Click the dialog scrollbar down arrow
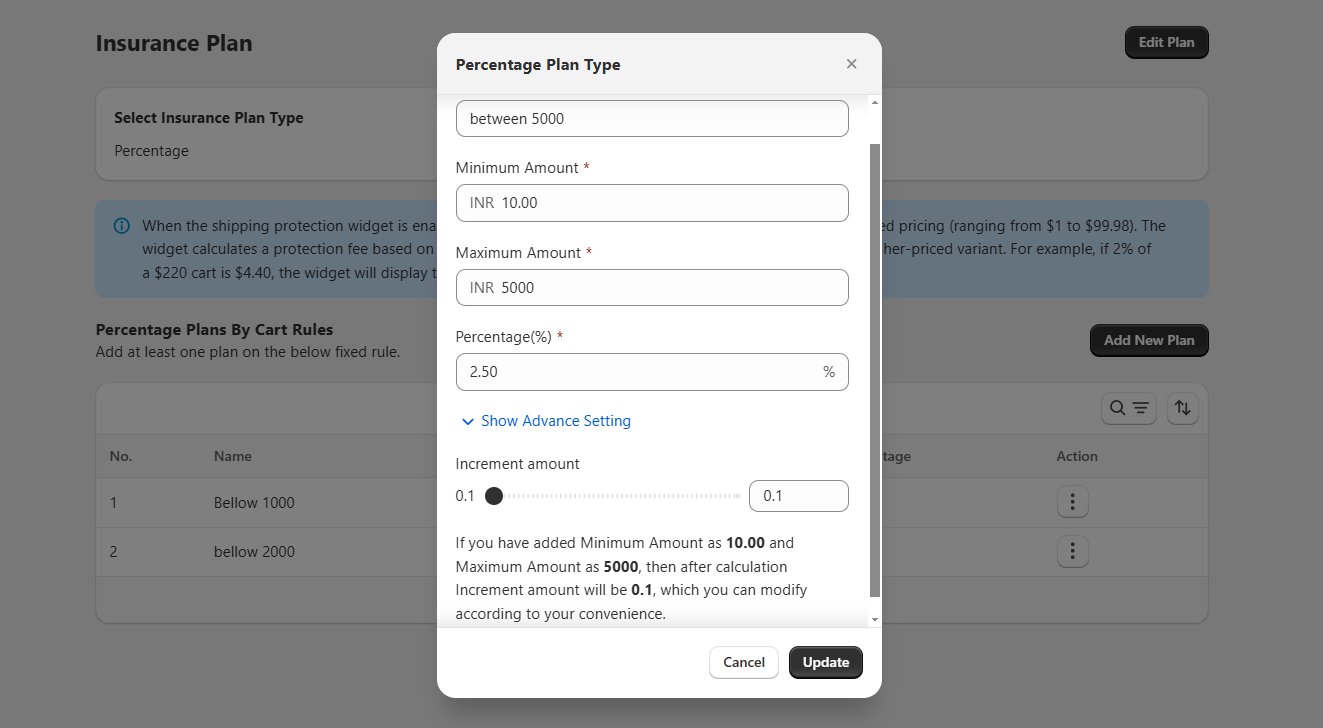The image size is (1323, 728). (875, 620)
